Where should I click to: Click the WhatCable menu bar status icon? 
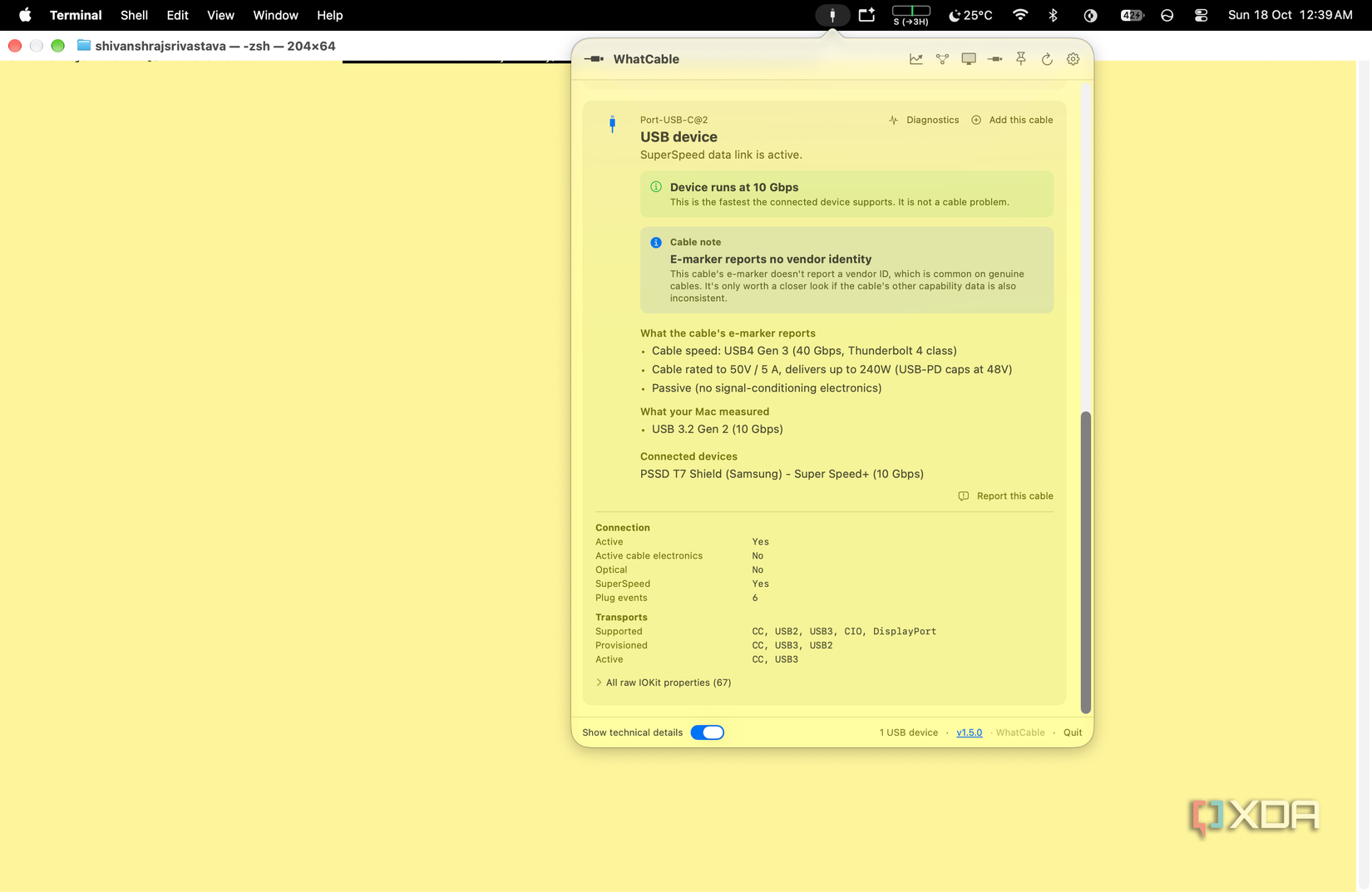[x=832, y=15]
